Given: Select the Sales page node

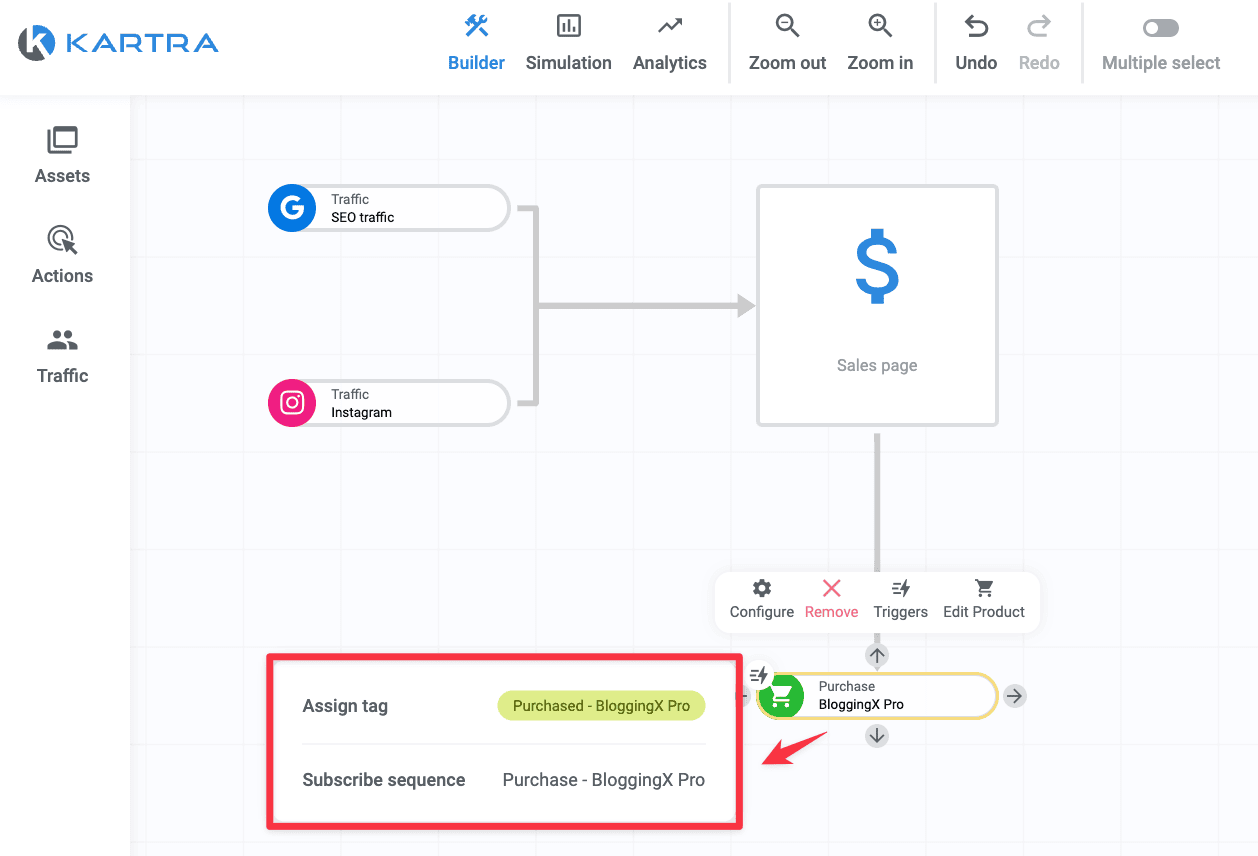Looking at the screenshot, I should (x=877, y=306).
